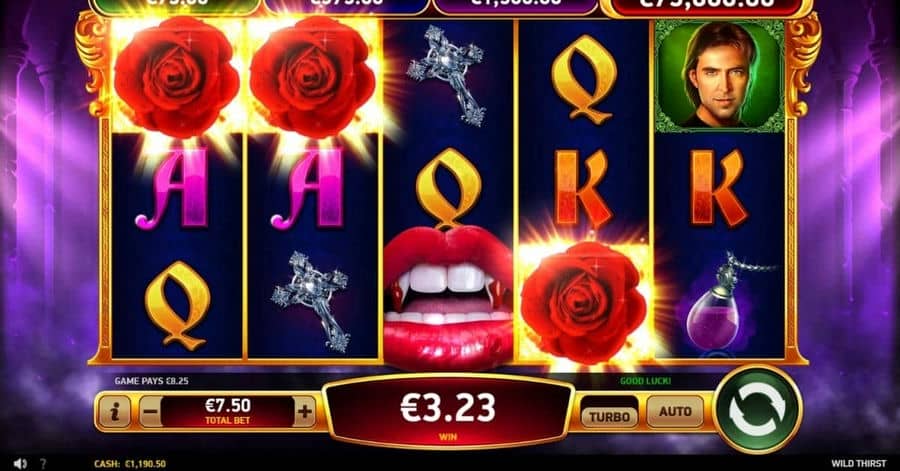Spin the reels with green button
900x471 pixels.
pos(757,410)
